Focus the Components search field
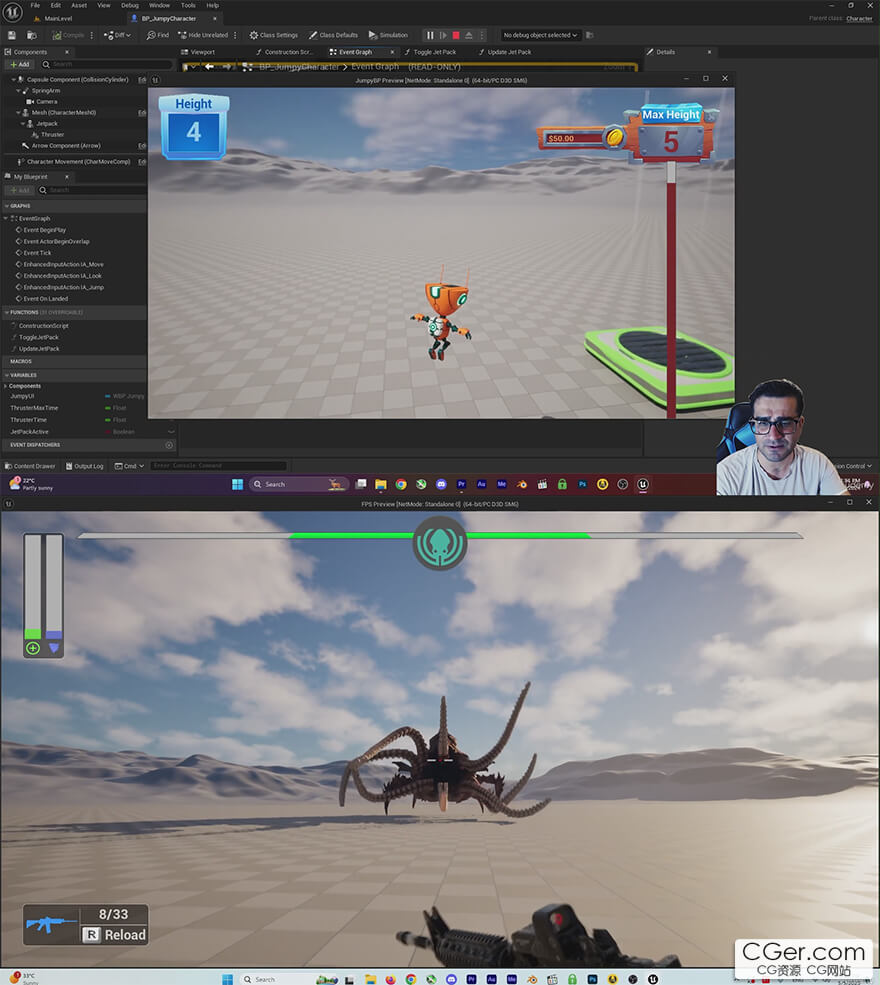Image resolution: width=880 pixels, height=985 pixels. pos(106,64)
